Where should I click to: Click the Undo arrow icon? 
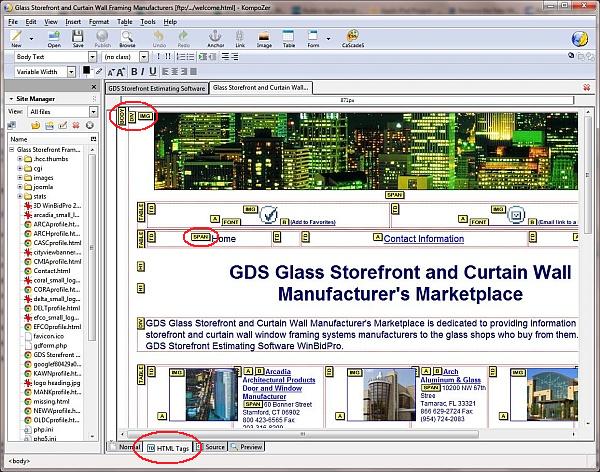(x=159, y=39)
